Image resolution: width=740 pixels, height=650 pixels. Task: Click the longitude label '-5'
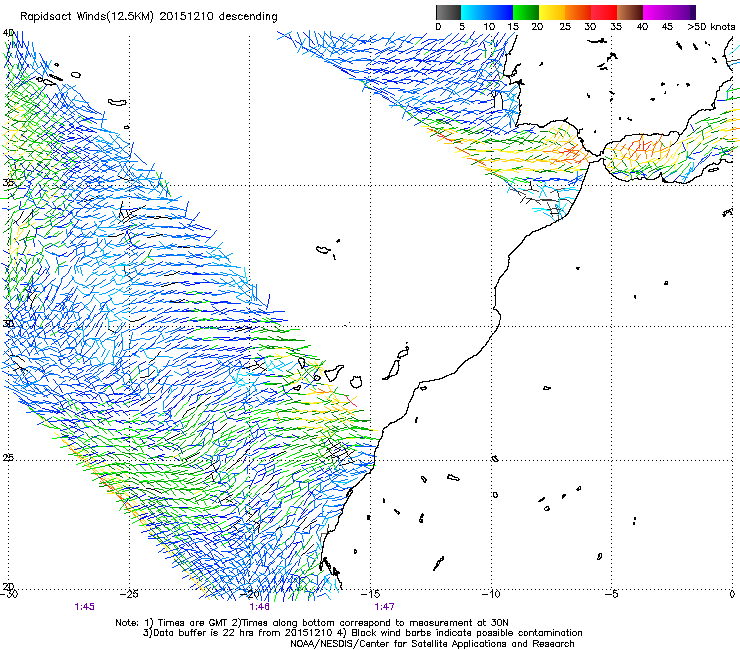(x=612, y=594)
